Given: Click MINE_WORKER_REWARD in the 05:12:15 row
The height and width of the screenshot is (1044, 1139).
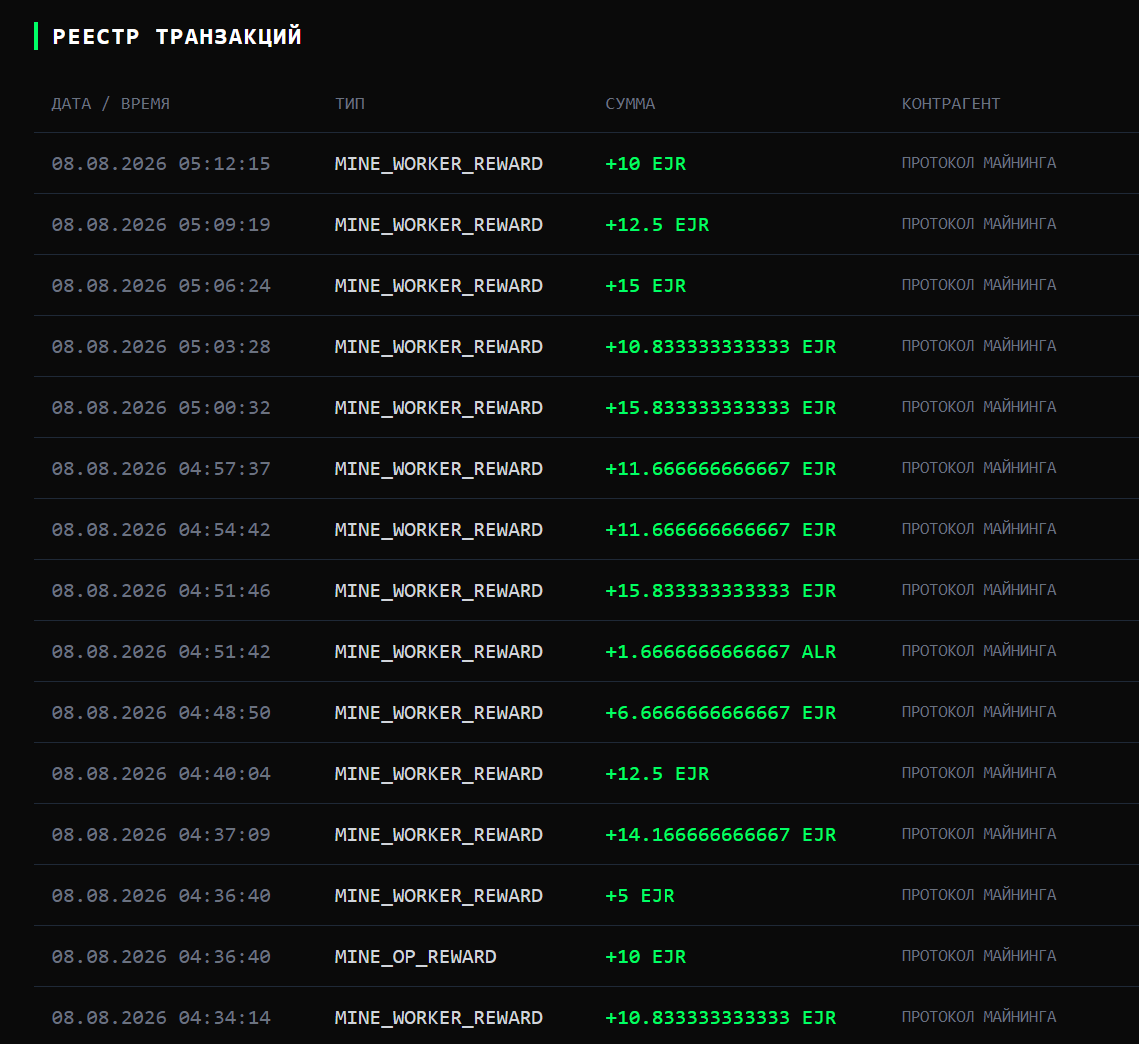Looking at the screenshot, I should (x=439, y=163).
